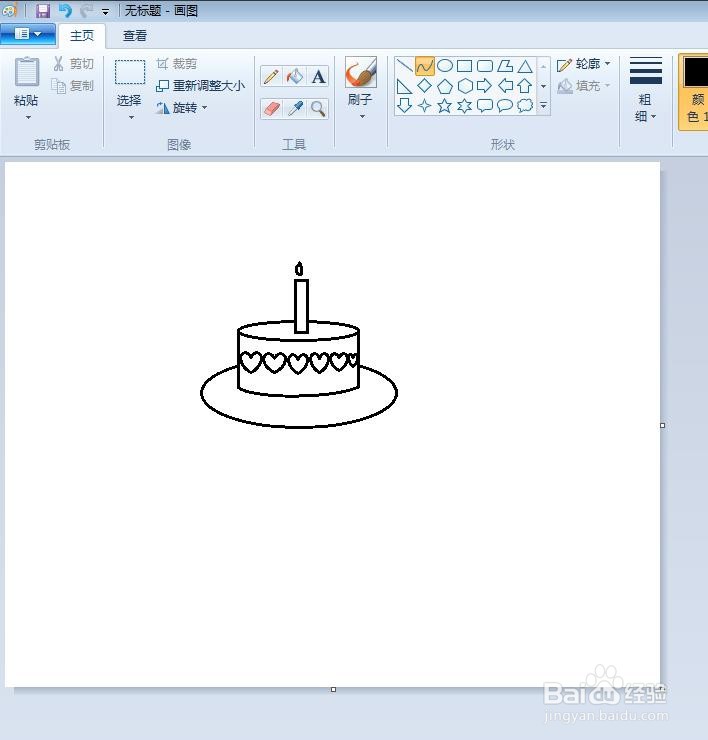This screenshot has width=708, height=740.
Task: Click the 粘贴 clipboard icon
Action: point(26,72)
